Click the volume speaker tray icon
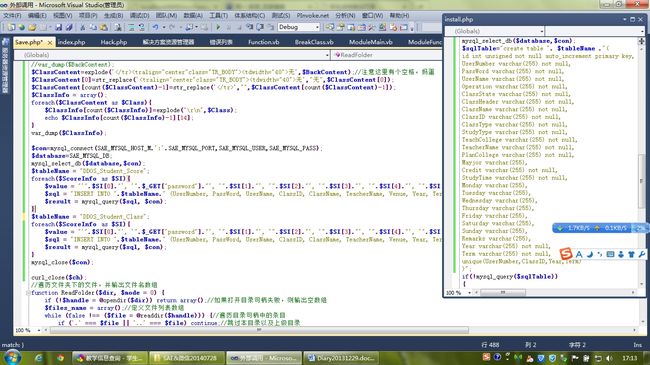The width and height of the screenshot is (650, 365). 609,358
